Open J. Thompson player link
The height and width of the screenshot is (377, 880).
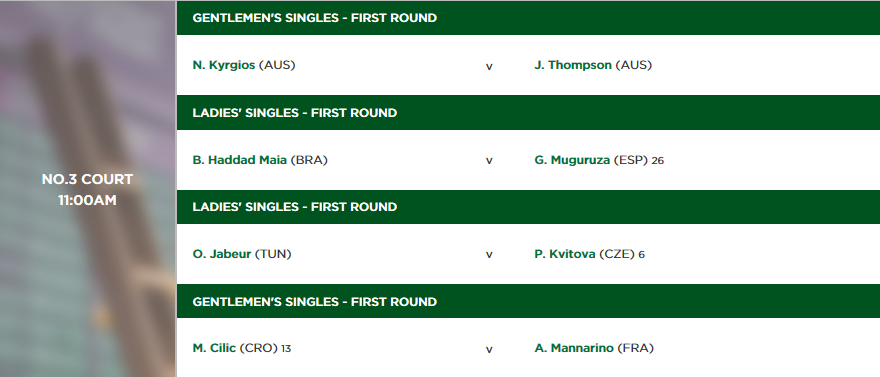tap(573, 65)
